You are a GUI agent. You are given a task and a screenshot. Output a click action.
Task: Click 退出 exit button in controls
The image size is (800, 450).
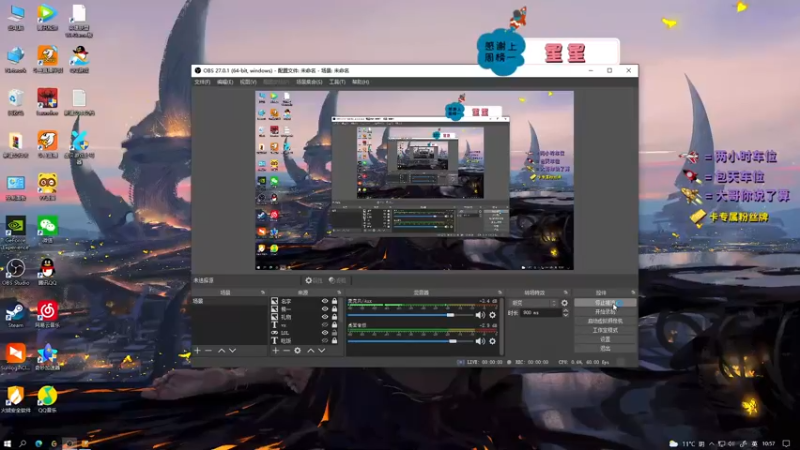[x=605, y=348]
